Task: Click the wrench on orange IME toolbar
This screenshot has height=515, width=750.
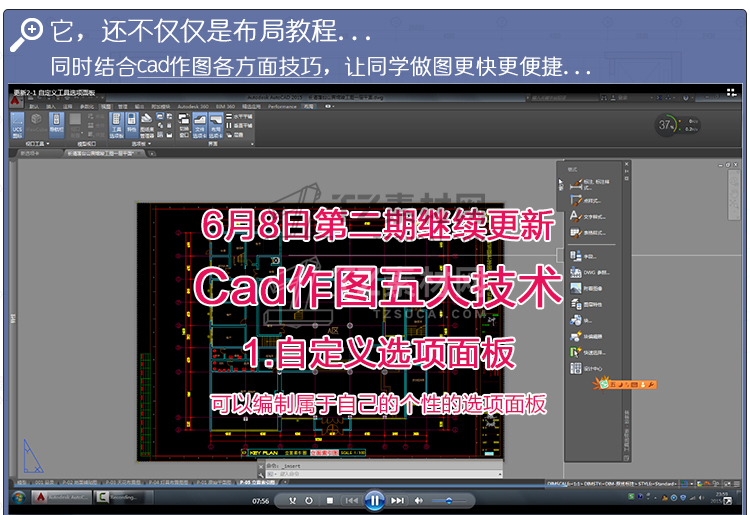Action: click(x=651, y=384)
